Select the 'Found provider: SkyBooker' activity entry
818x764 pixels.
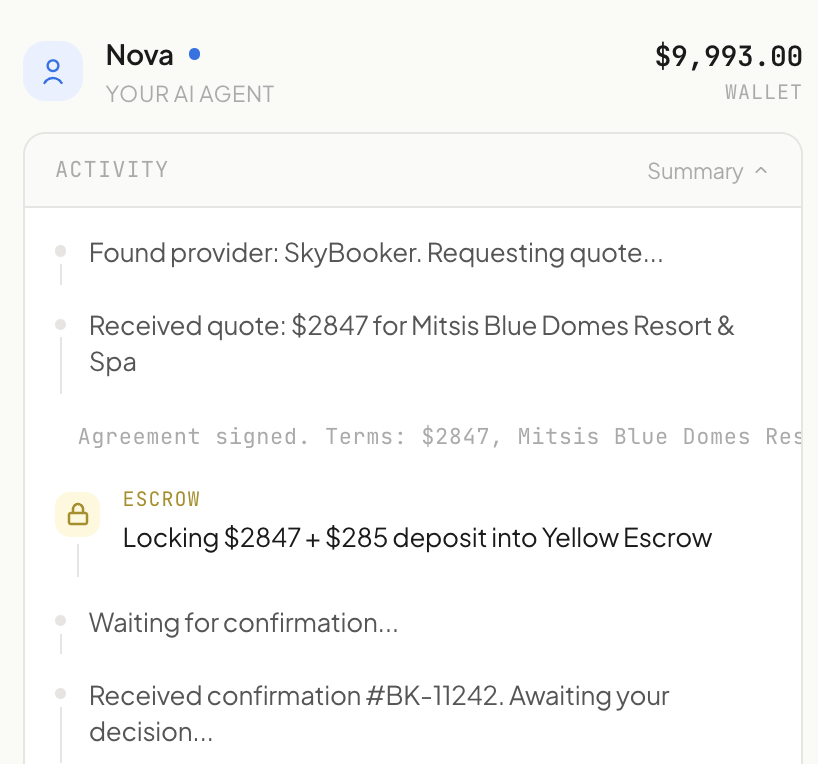pos(376,253)
